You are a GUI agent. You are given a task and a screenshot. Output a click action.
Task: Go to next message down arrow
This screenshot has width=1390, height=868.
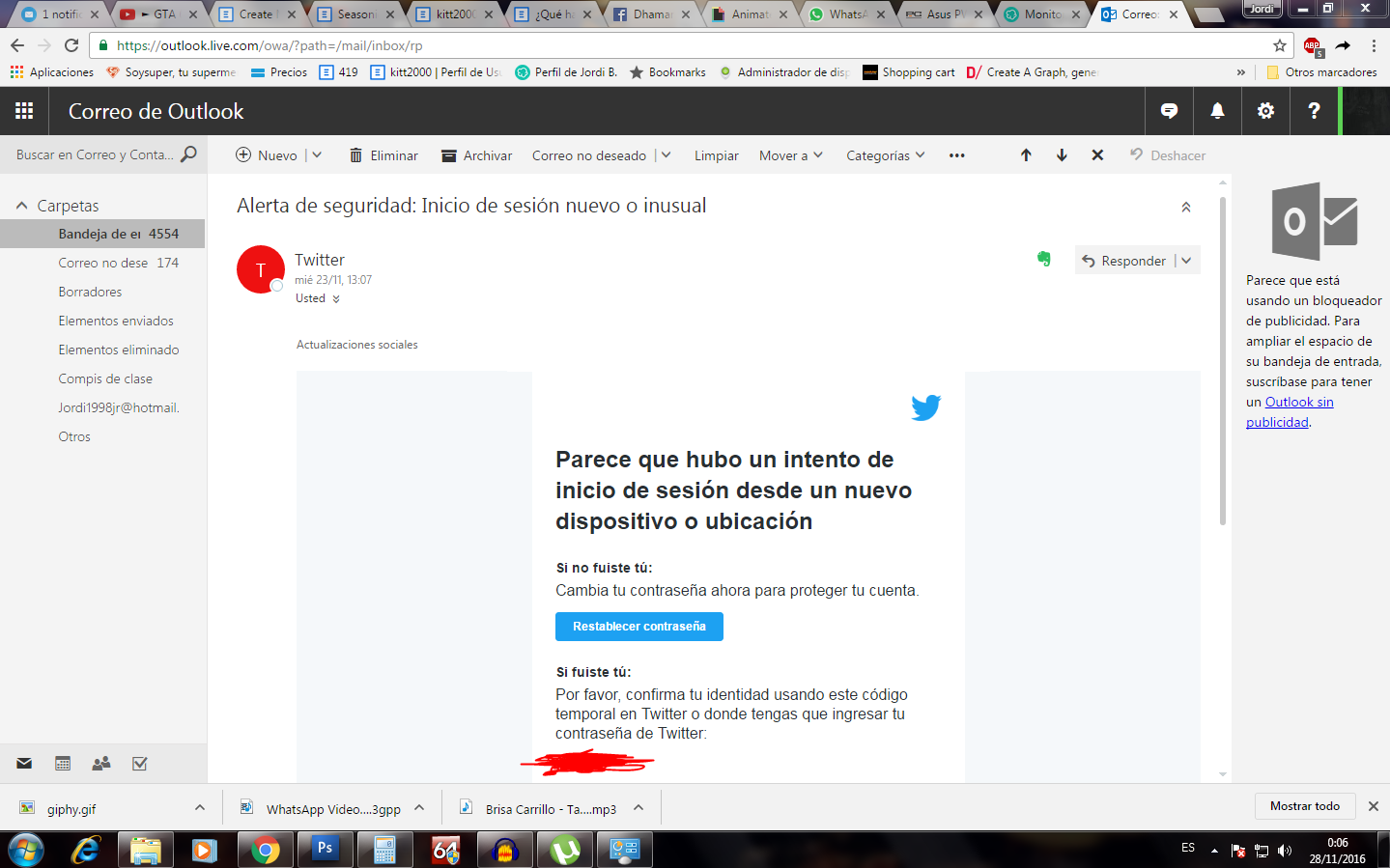tap(1062, 155)
